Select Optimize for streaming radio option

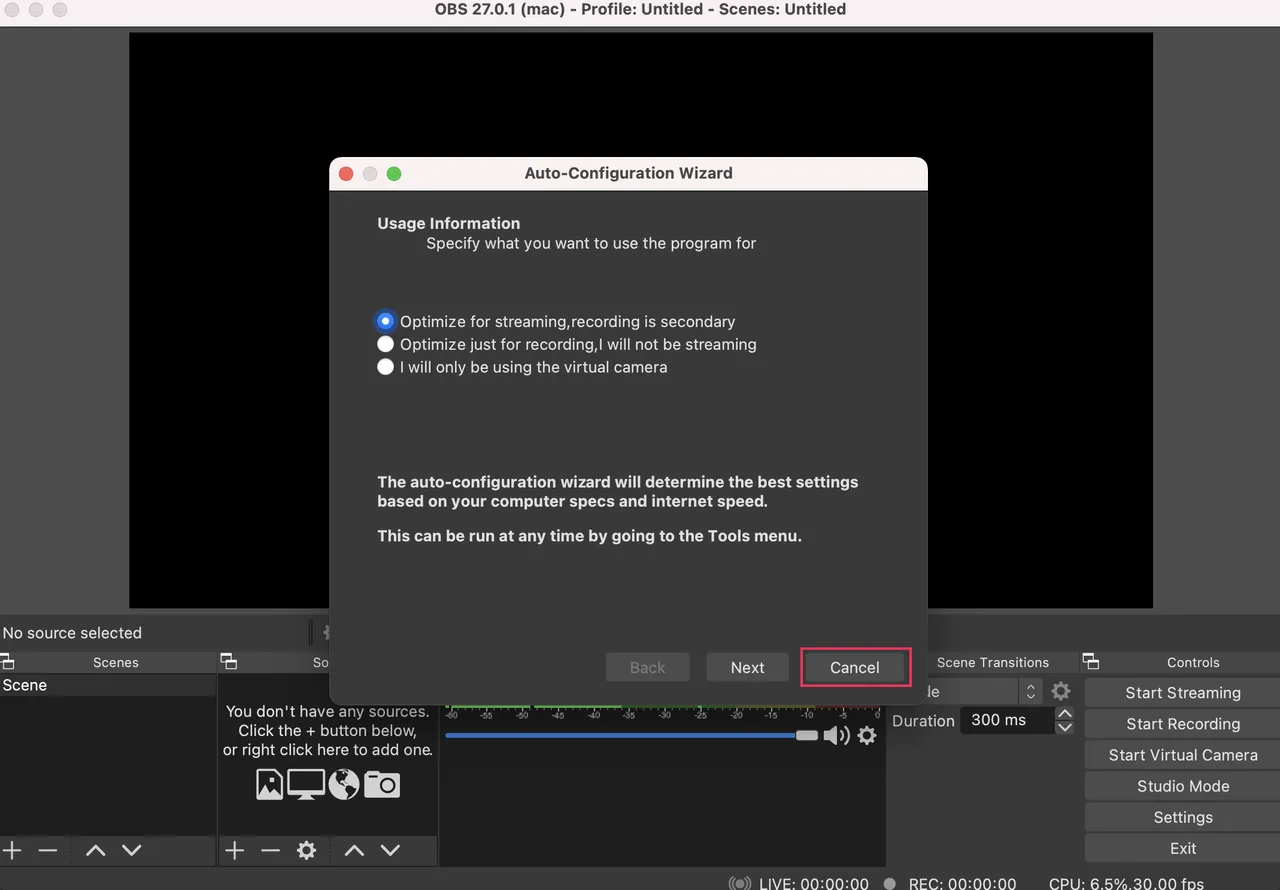point(385,321)
